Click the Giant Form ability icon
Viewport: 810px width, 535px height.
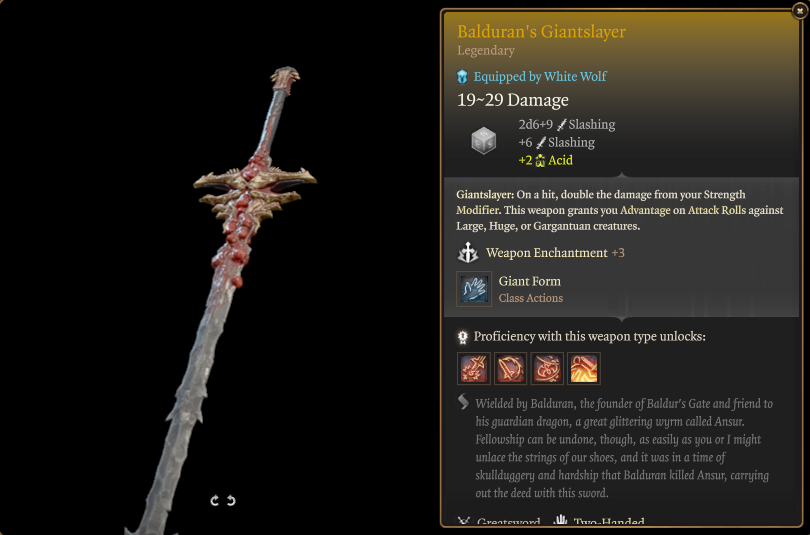click(474, 289)
